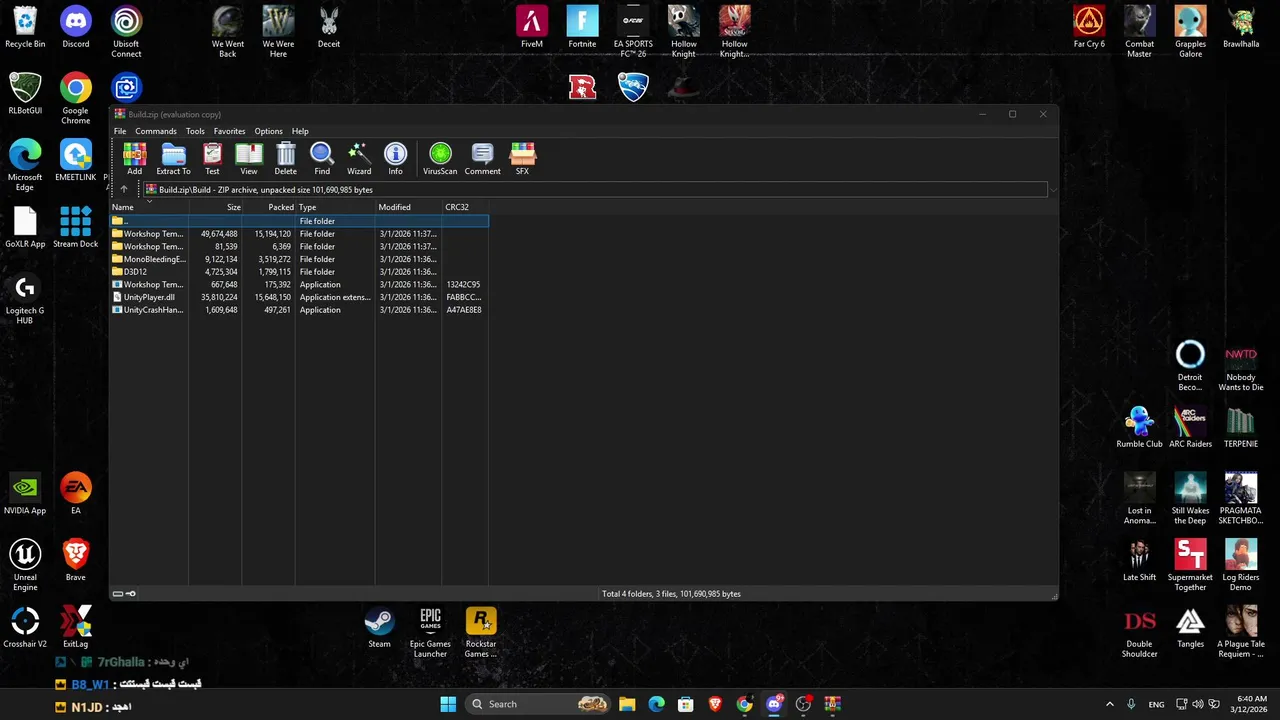
Task: Open the Rockstar Games shortcut
Action: (481, 633)
